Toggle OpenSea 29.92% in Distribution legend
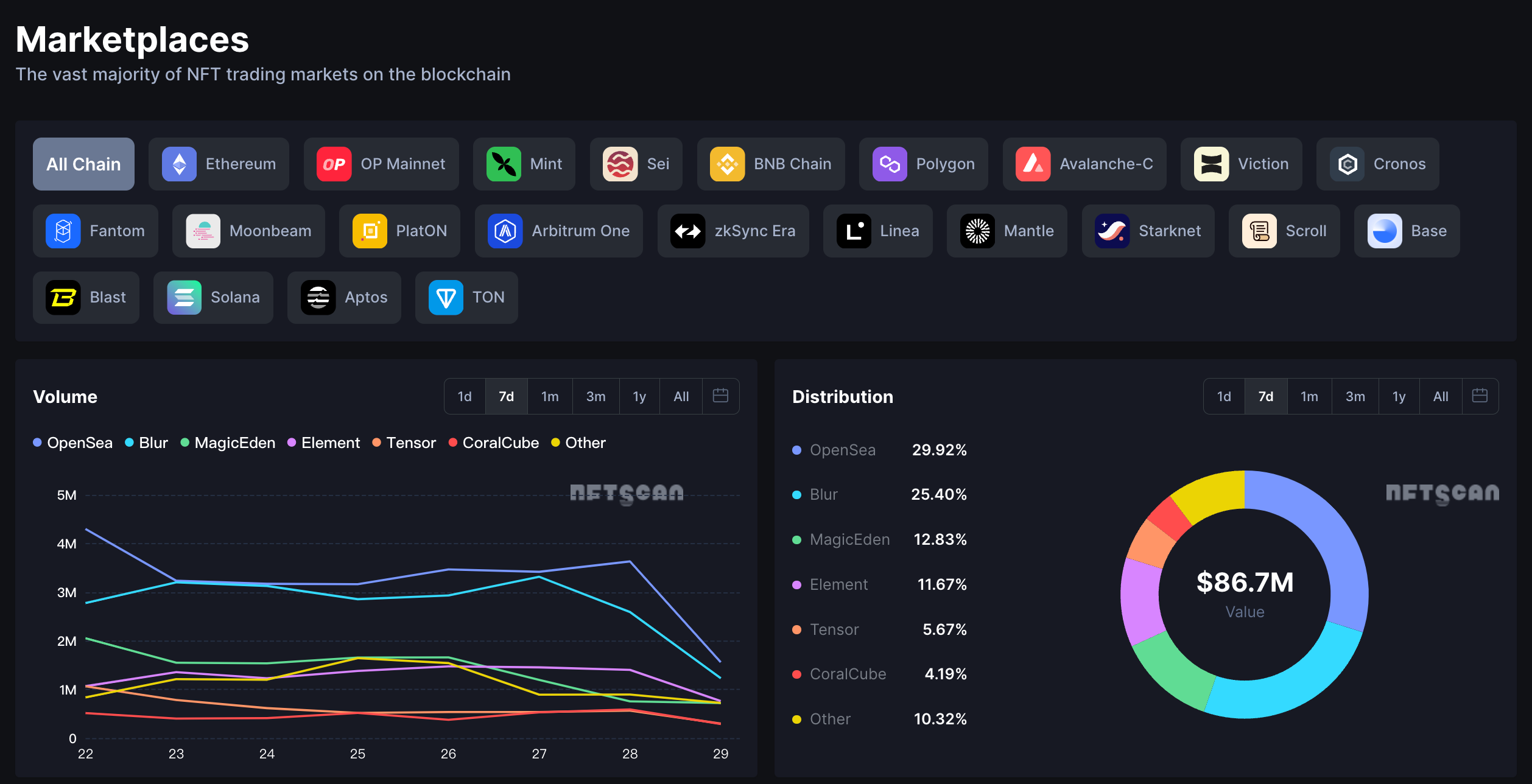The width and height of the screenshot is (1532, 784). tap(879, 450)
